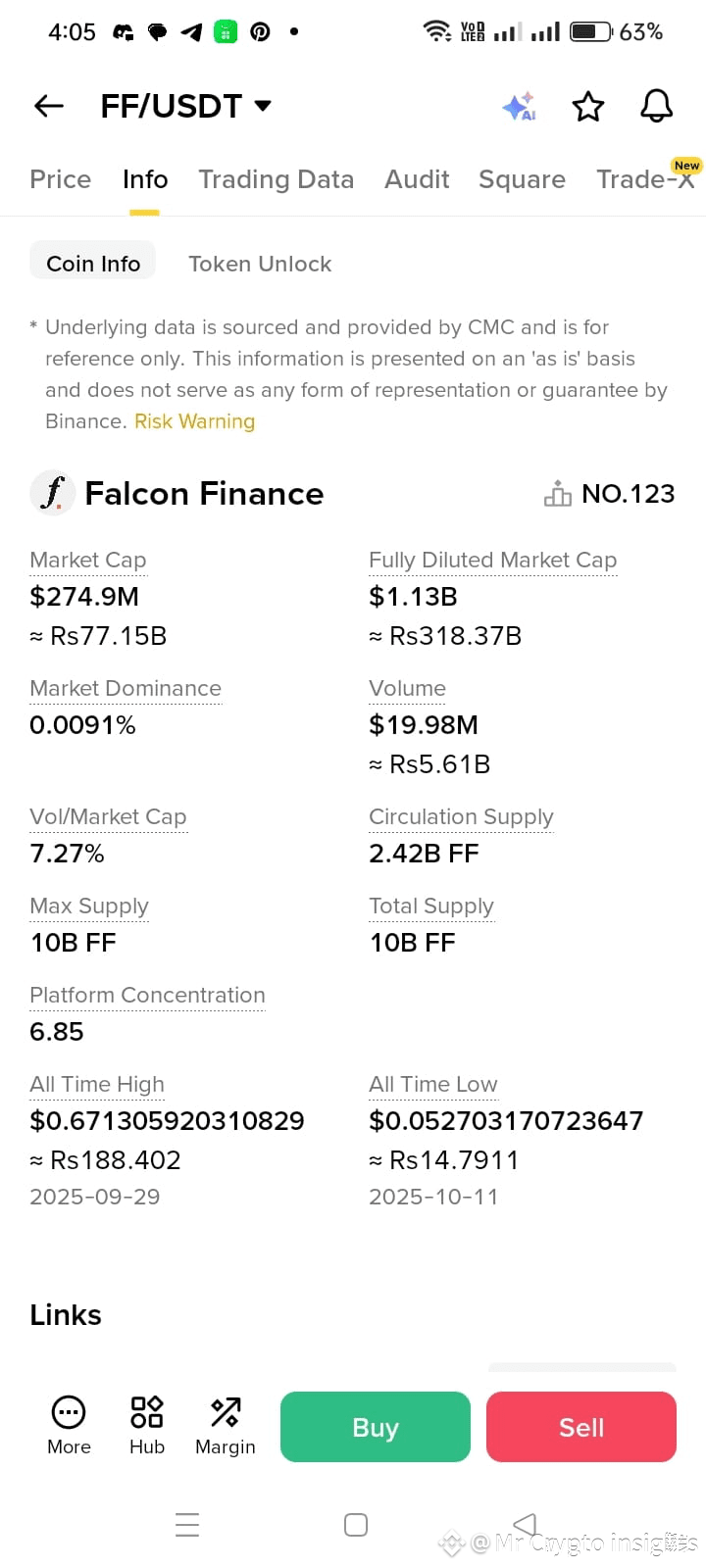Switch to the Trading Data tab
Screen dimensions: 706x1568
pos(276,179)
